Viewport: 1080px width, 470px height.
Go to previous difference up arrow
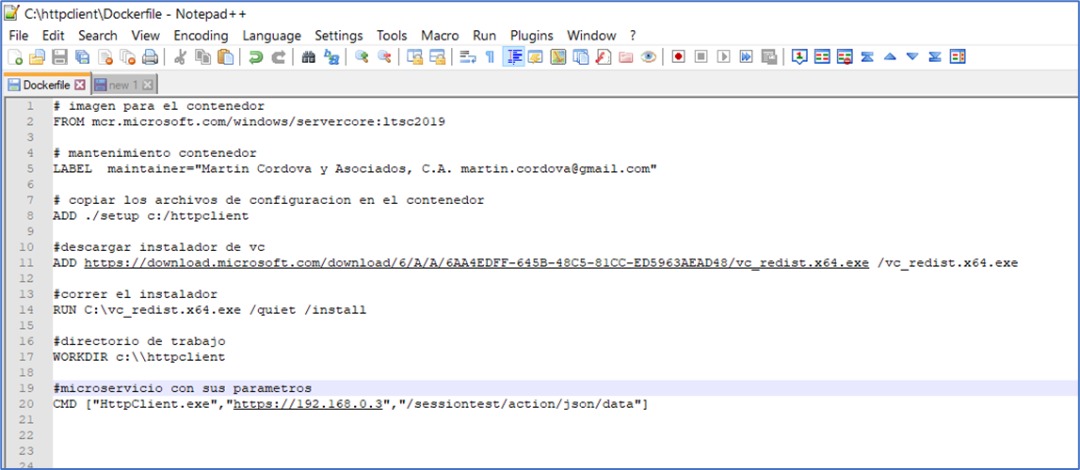[889, 58]
